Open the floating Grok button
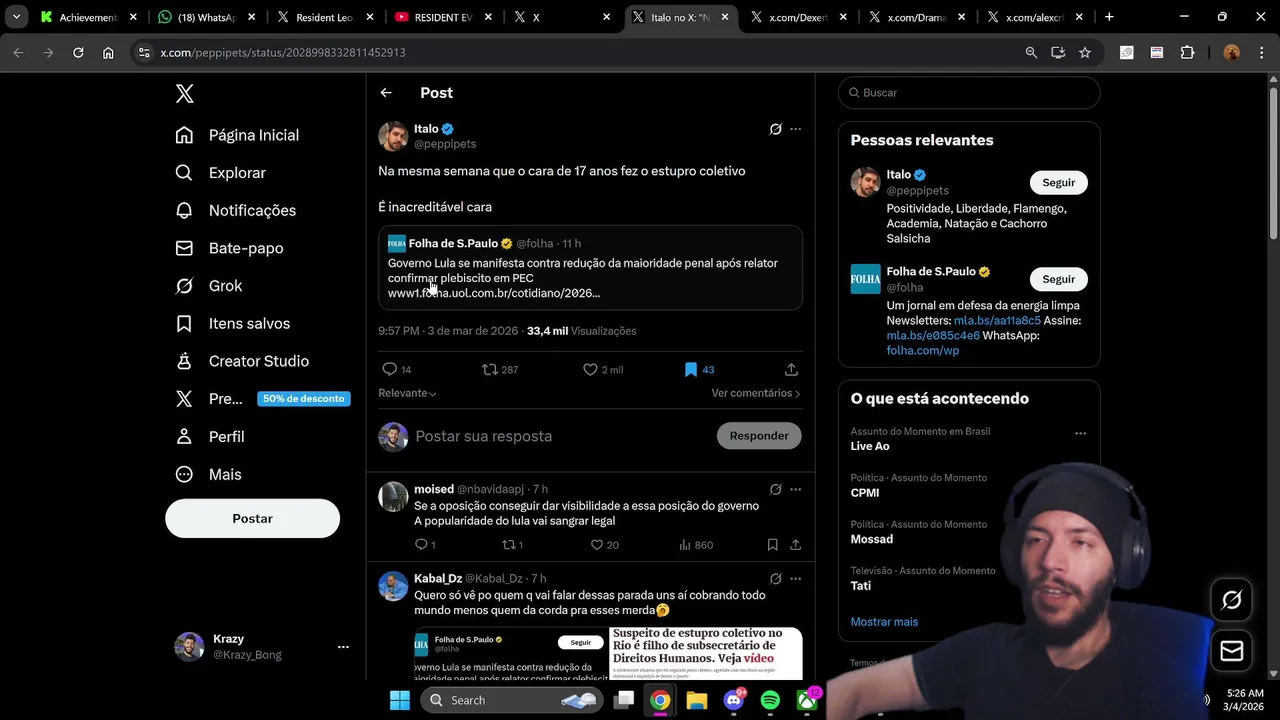The image size is (1280, 720). [x=1232, y=600]
